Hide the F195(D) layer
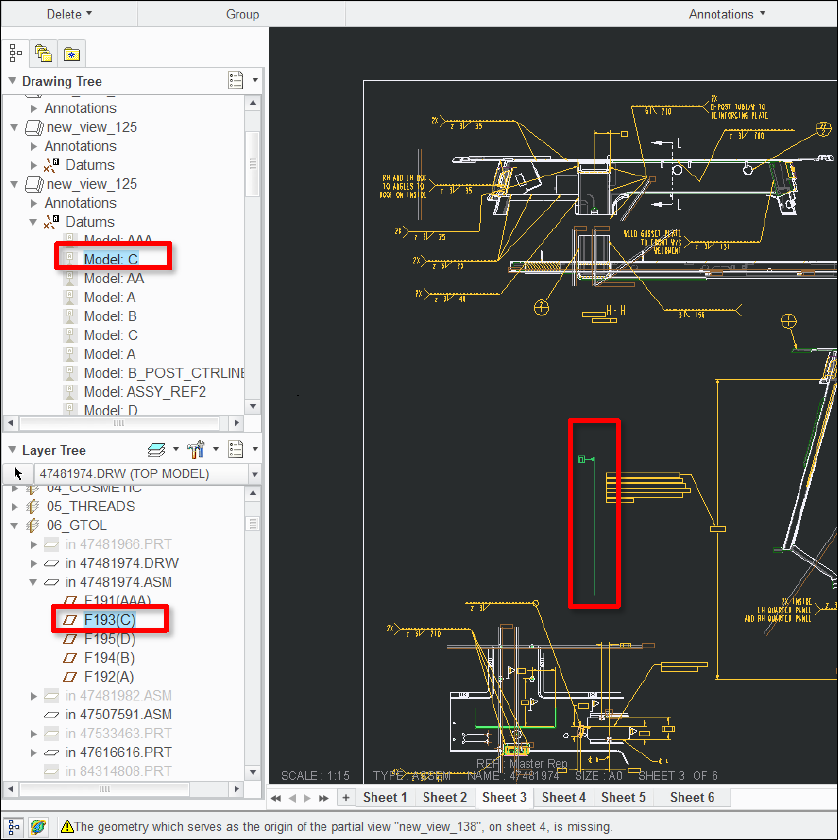Viewport: 838px width, 840px height. tap(108, 638)
